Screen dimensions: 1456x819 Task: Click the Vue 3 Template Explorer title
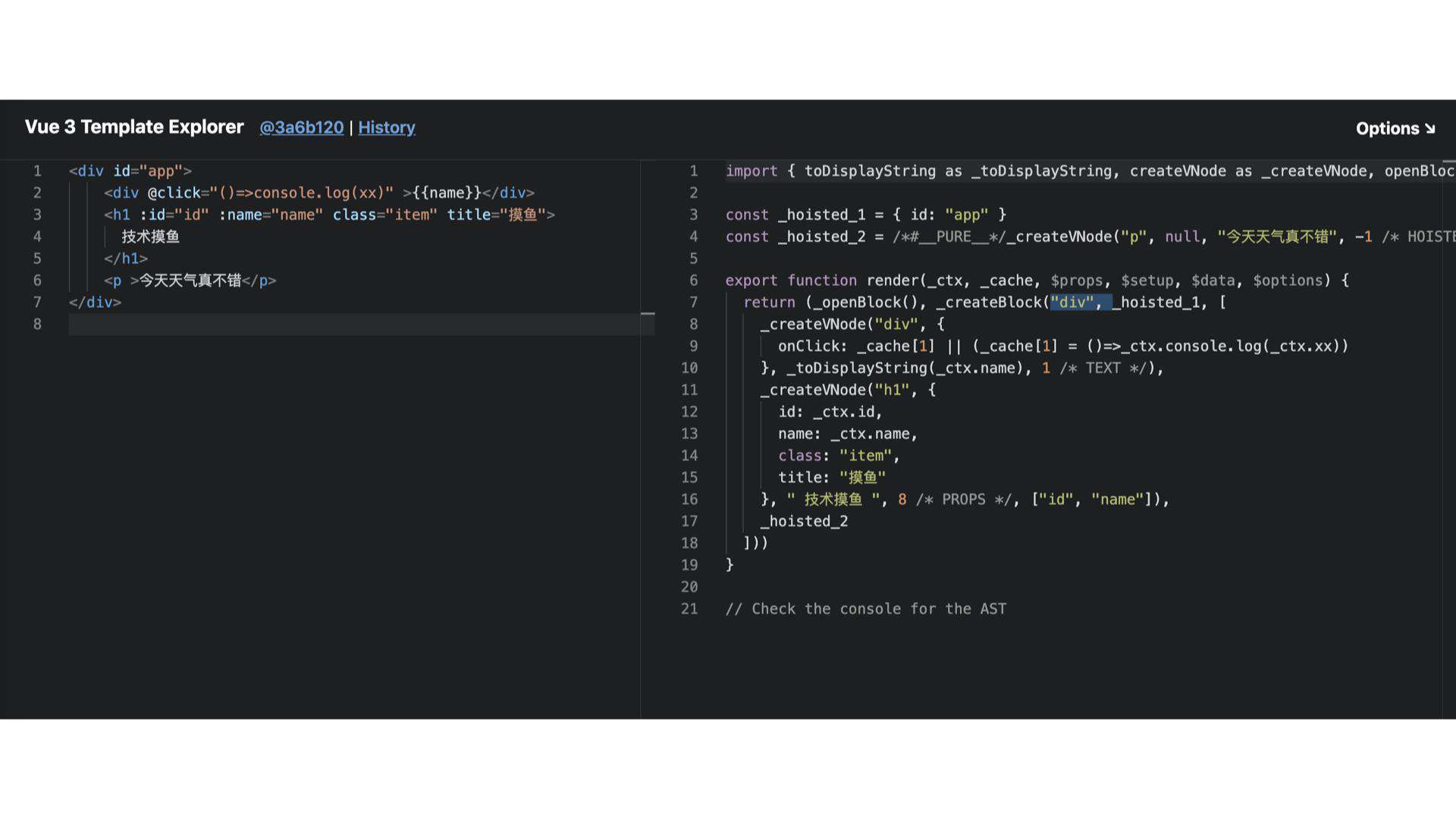pos(134,127)
